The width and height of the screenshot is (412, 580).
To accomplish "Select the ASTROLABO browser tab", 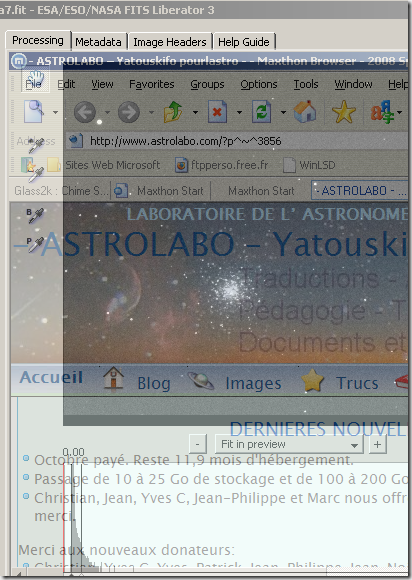I will [359, 190].
